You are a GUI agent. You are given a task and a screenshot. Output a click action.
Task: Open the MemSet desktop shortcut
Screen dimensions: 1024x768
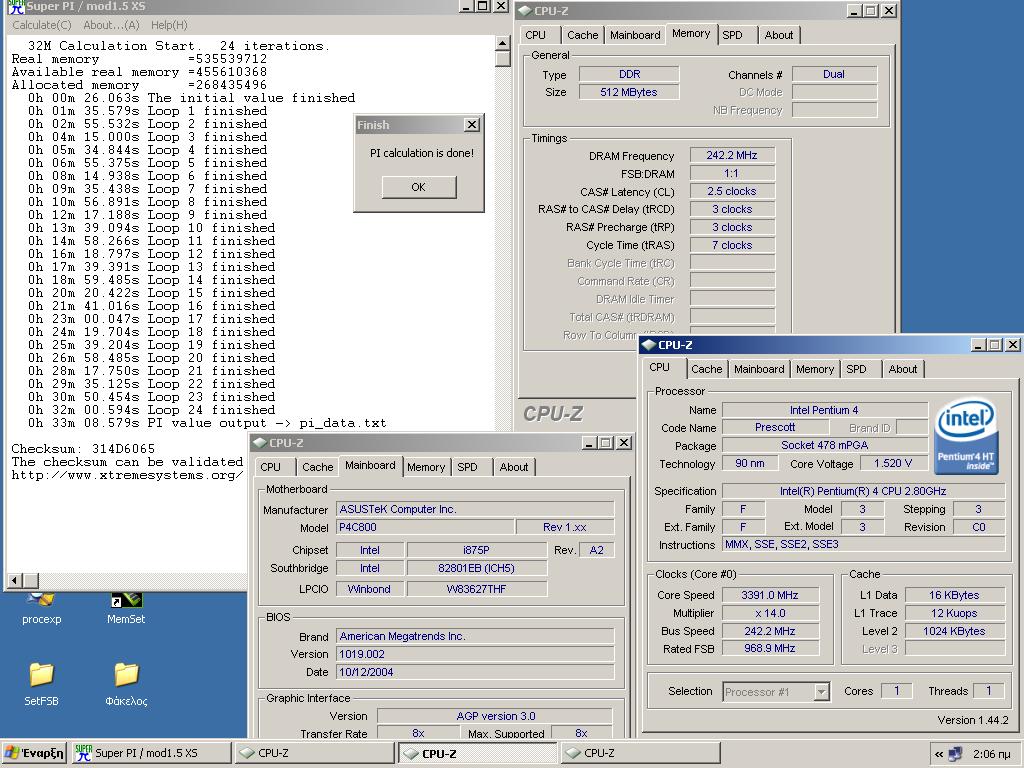pyautogui.click(x=125, y=607)
